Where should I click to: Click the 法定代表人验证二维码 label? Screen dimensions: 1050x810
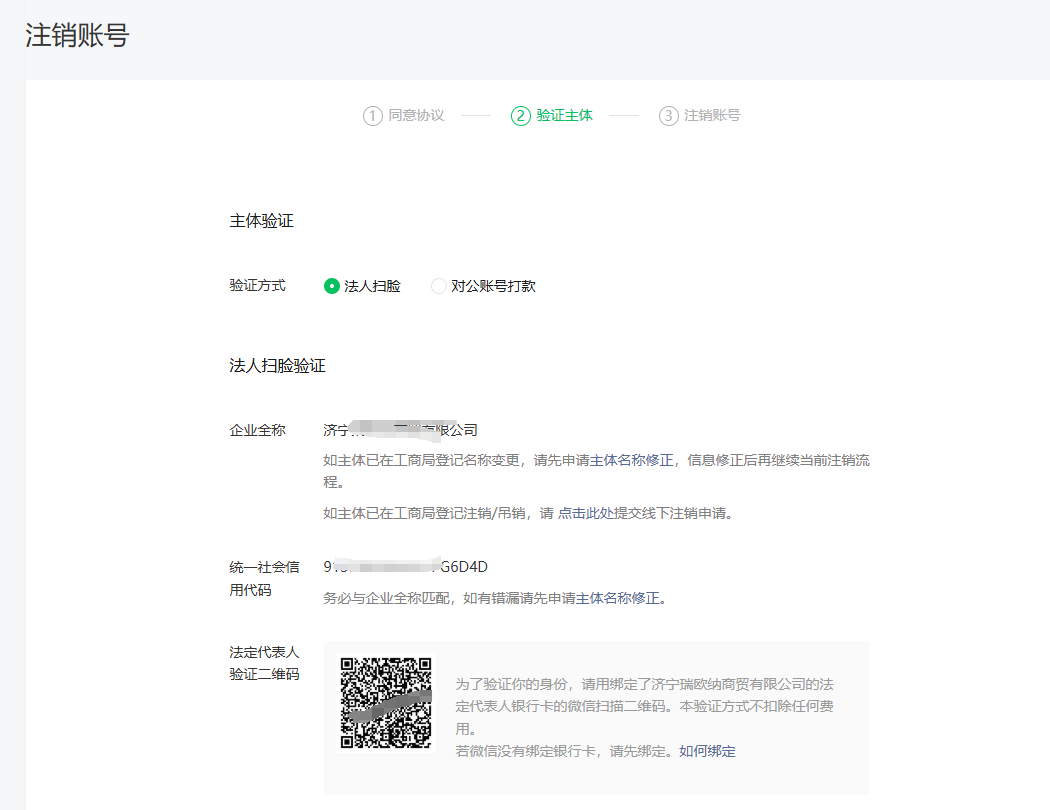pyautogui.click(x=264, y=663)
